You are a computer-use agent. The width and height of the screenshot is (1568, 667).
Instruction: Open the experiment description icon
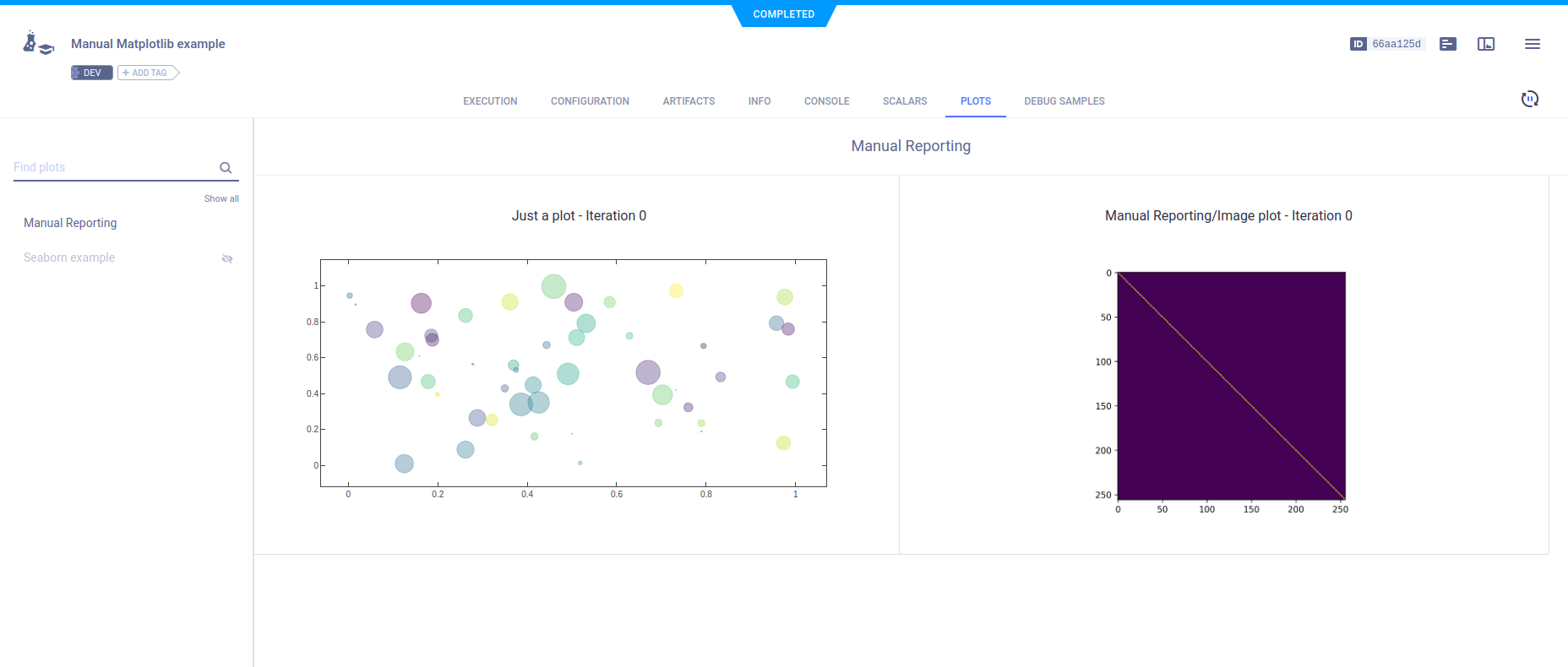coord(1447,44)
